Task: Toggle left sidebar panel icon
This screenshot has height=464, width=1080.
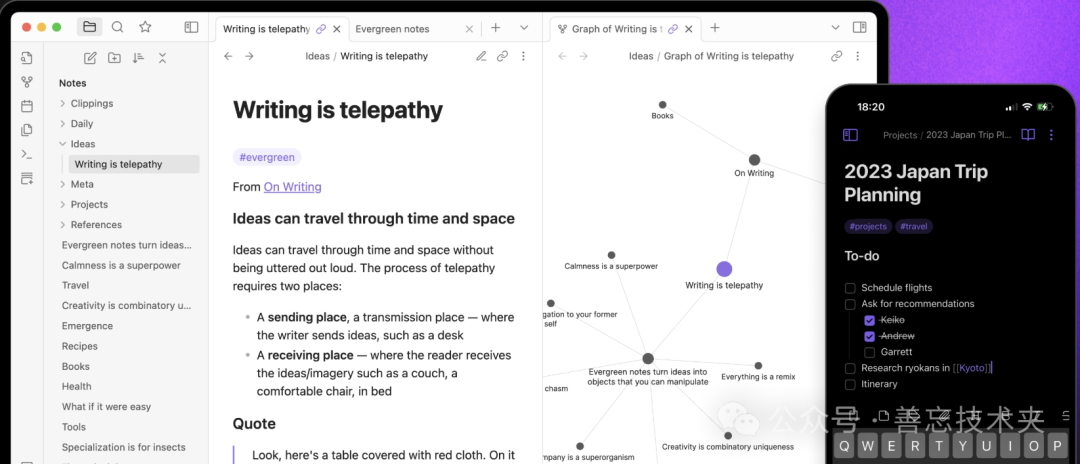Action: click(x=191, y=27)
